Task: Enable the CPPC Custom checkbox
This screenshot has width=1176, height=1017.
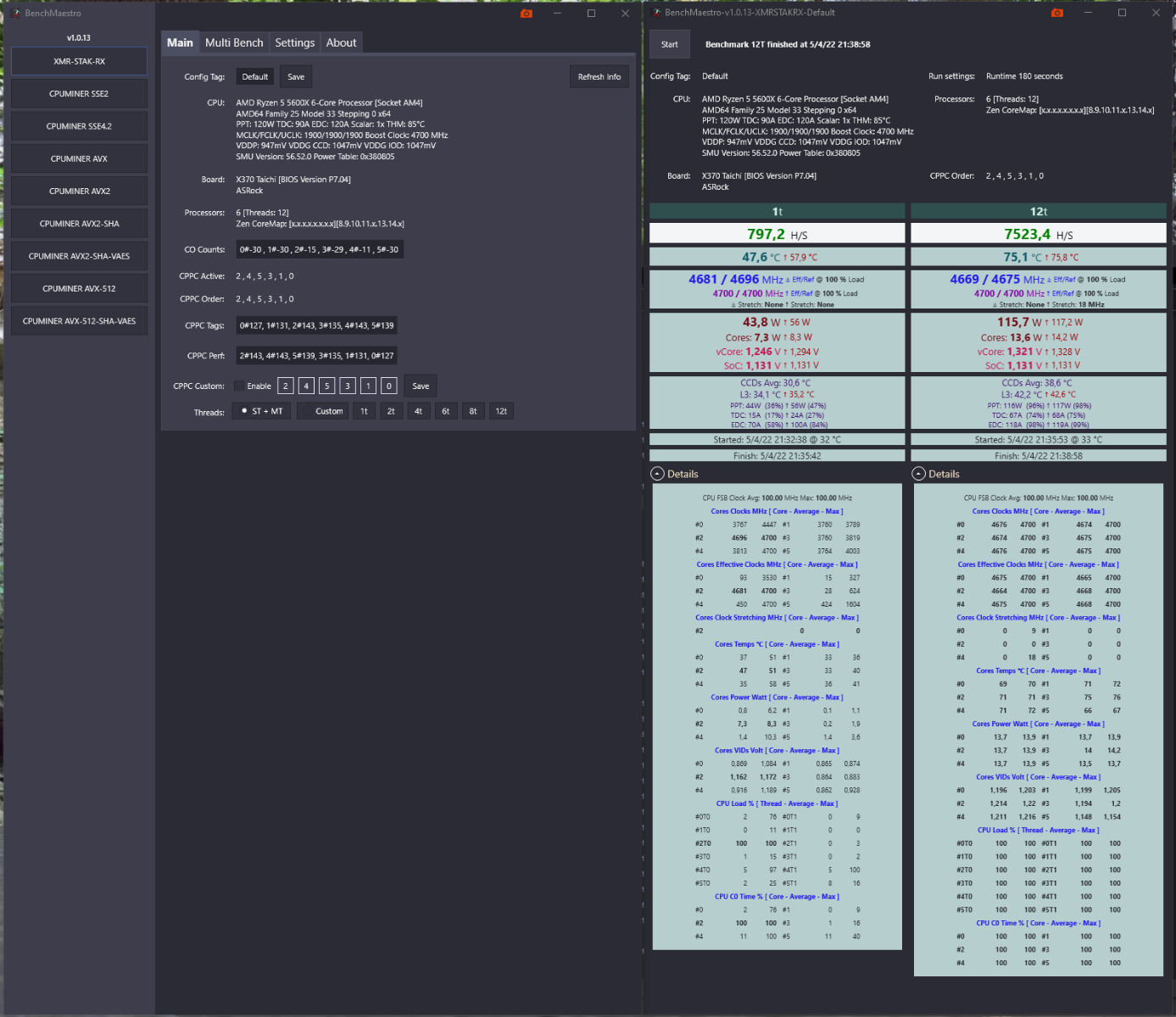Action: [x=239, y=386]
